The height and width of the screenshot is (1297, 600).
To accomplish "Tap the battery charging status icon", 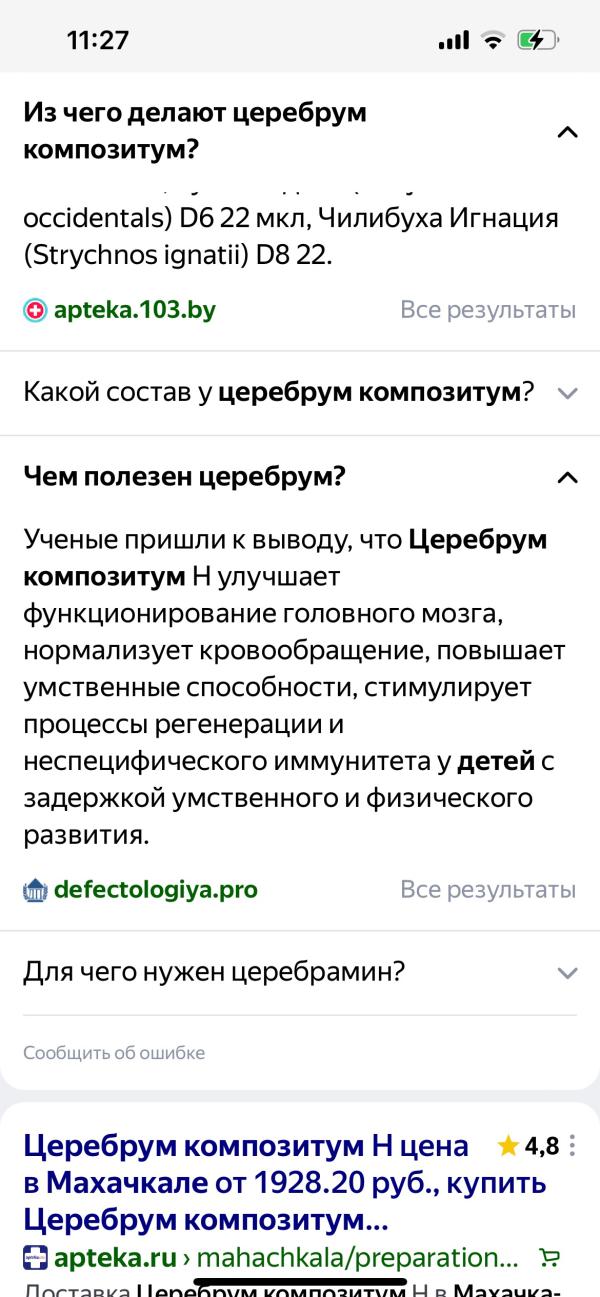I will point(538,40).
